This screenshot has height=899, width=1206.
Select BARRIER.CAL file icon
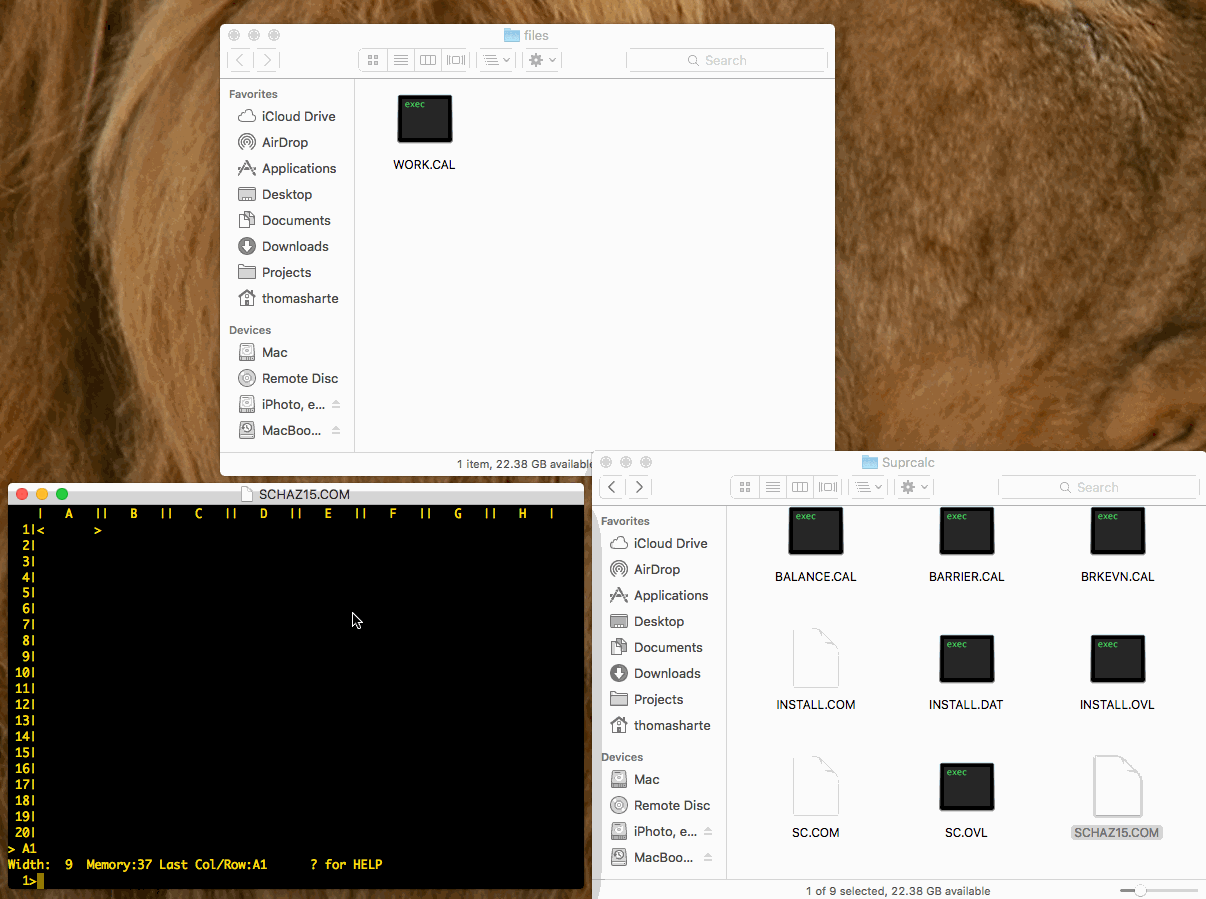[967, 531]
